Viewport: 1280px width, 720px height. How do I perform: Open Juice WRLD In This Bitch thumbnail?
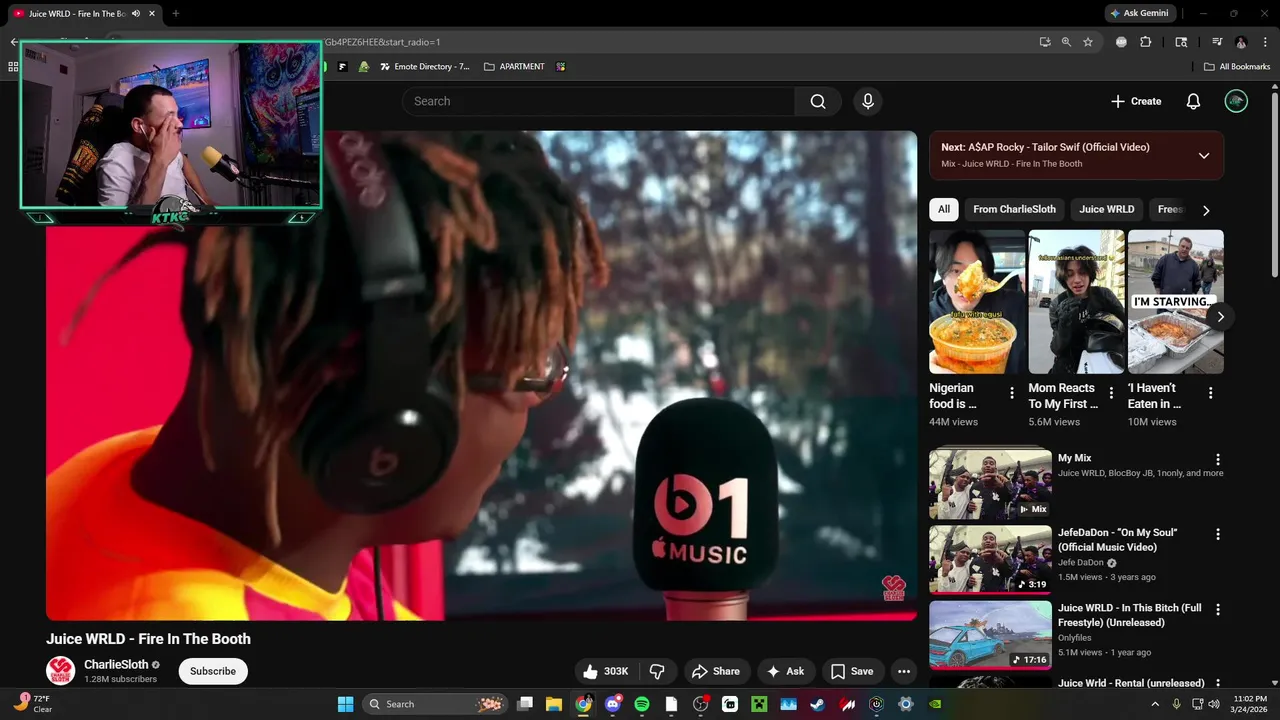pos(990,634)
